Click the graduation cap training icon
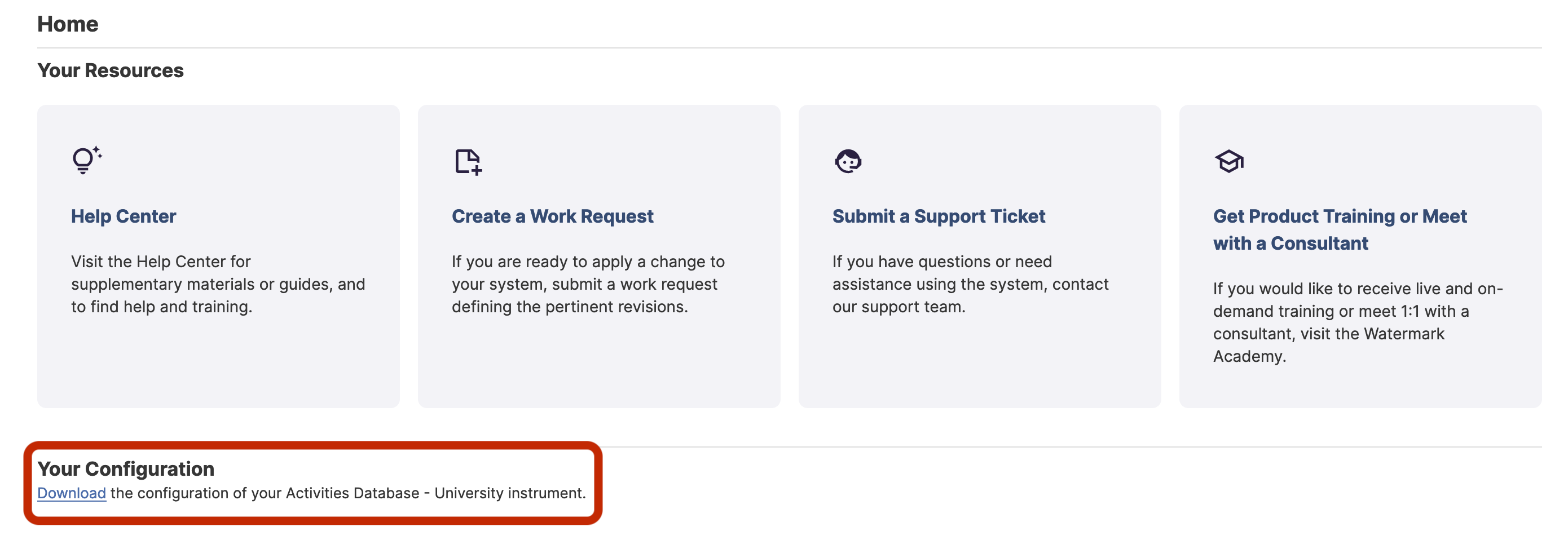The width and height of the screenshot is (1568, 540). click(1229, 162)
